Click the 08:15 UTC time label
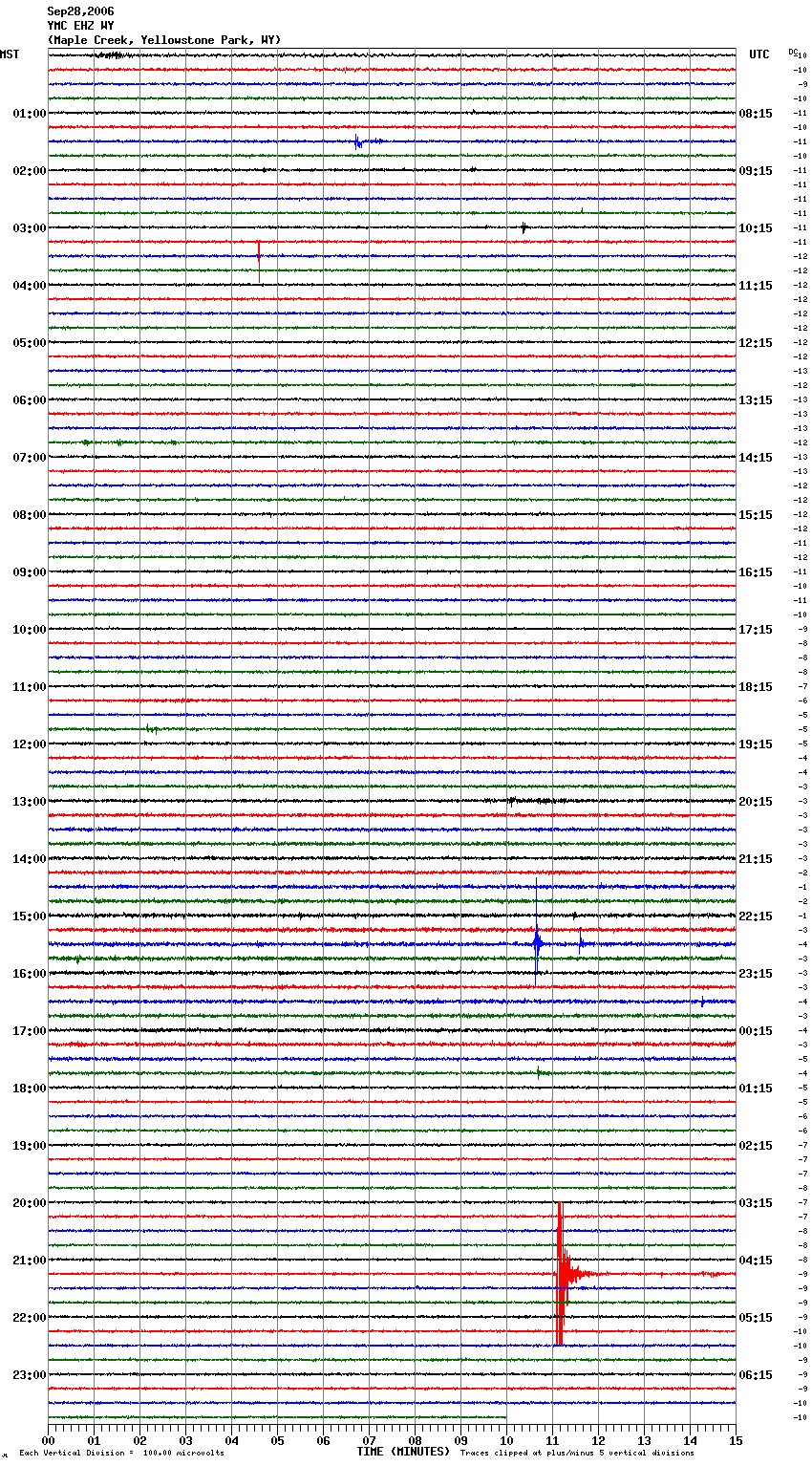This screenshot has width=812, height=1466. click(756, 114)
